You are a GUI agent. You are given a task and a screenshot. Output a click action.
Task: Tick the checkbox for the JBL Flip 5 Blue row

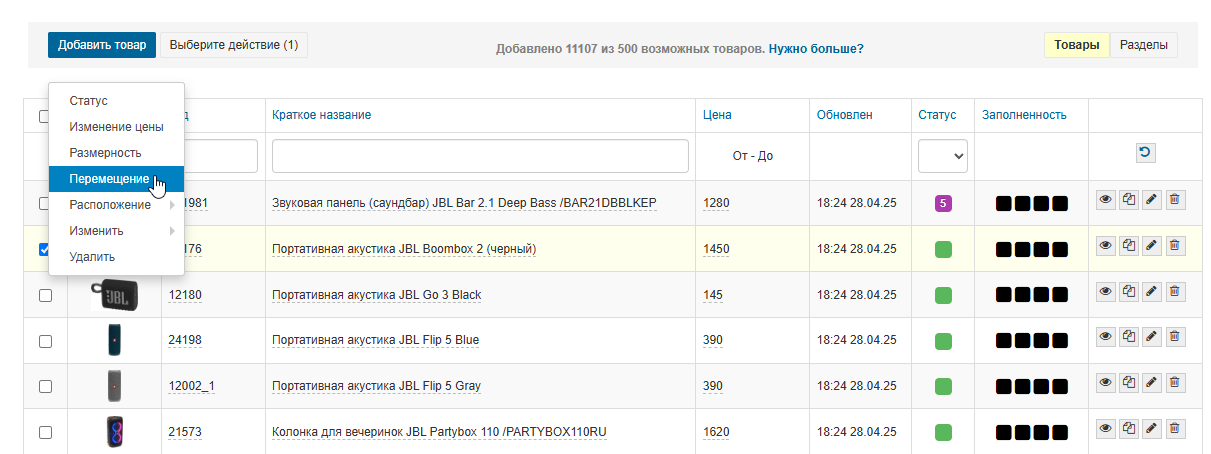(x=45, y=341)
